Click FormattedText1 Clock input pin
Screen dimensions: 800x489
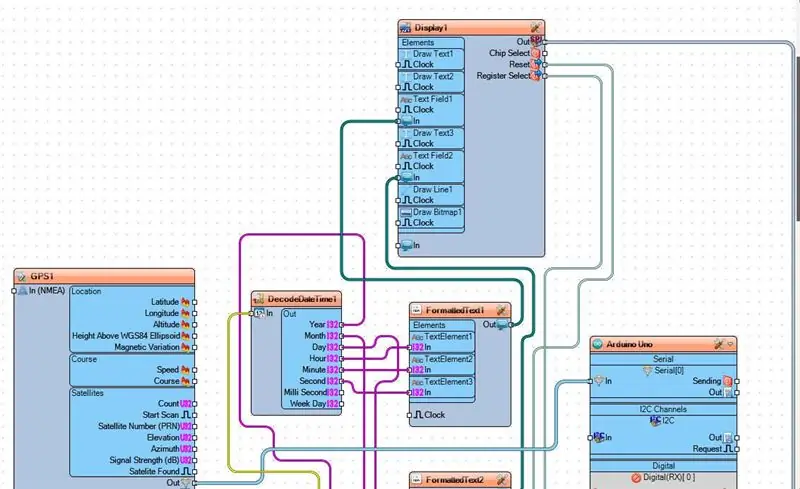[x=409, y=415]
